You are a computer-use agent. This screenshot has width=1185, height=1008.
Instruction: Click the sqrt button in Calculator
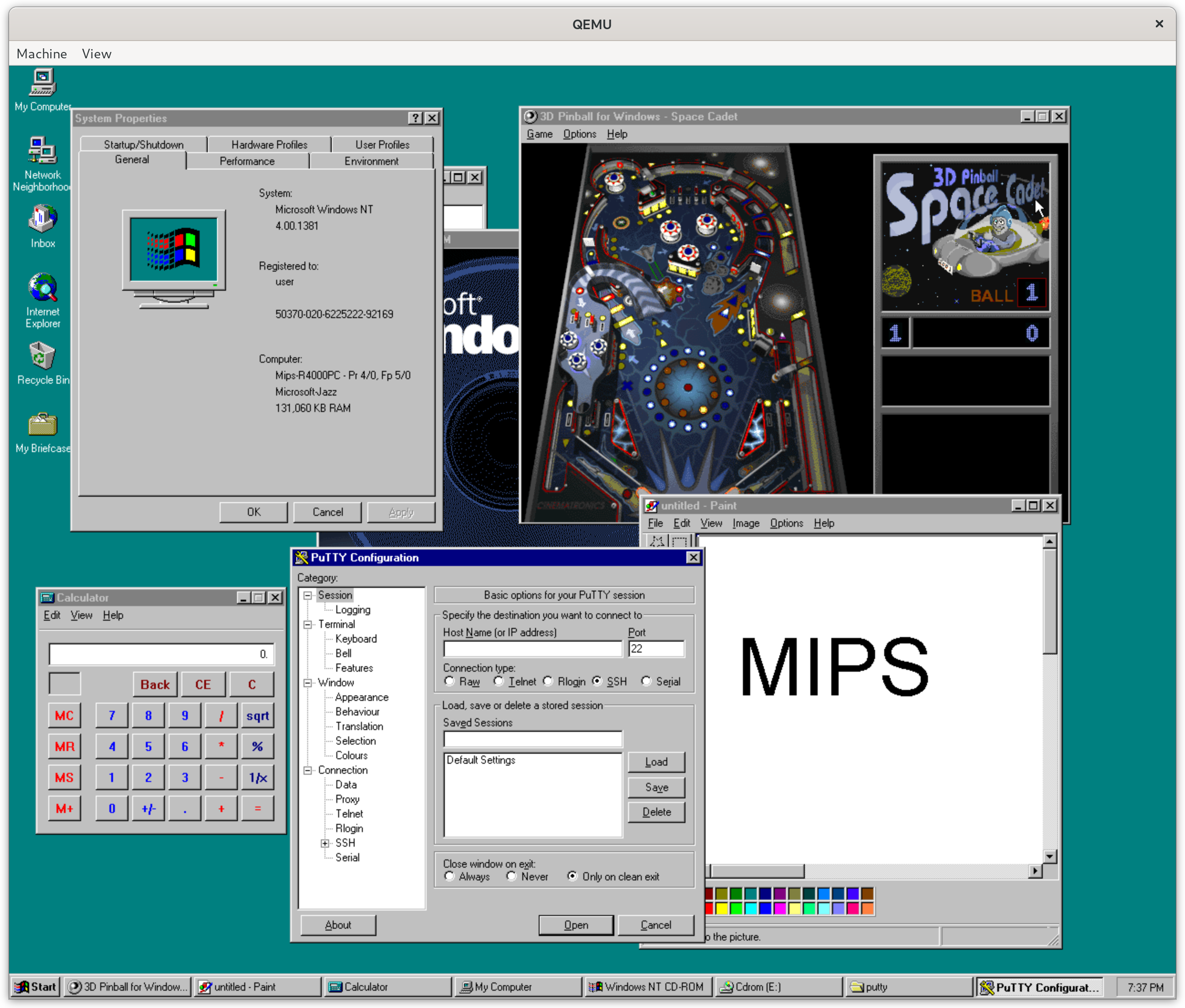(x=258, y=716)
